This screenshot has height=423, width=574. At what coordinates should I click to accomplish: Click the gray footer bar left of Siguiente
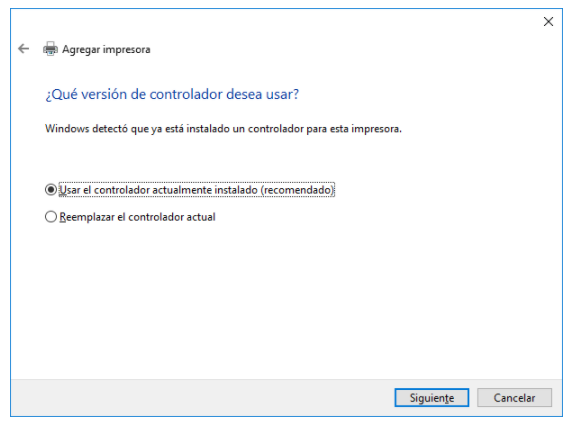[x=201, y=398]
